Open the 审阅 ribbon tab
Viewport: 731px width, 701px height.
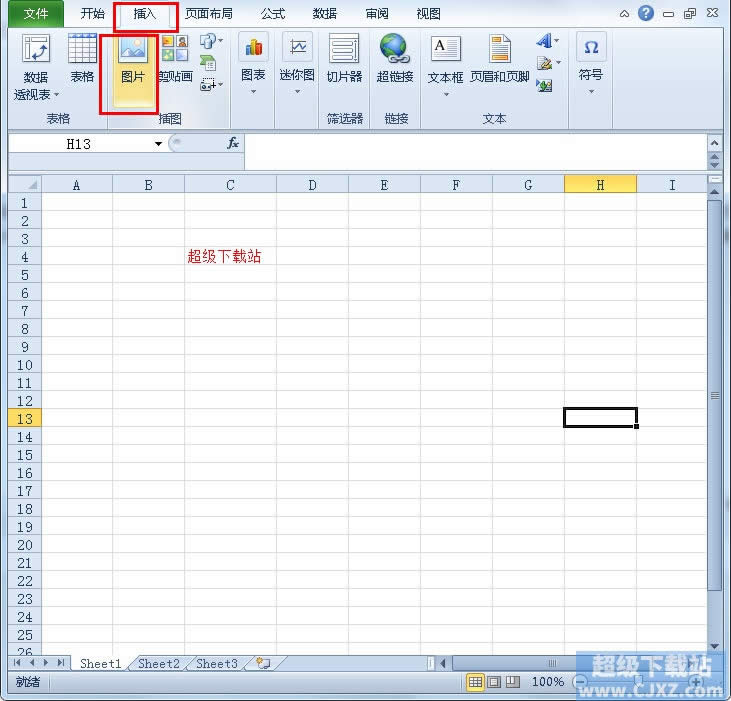point(377,14)
